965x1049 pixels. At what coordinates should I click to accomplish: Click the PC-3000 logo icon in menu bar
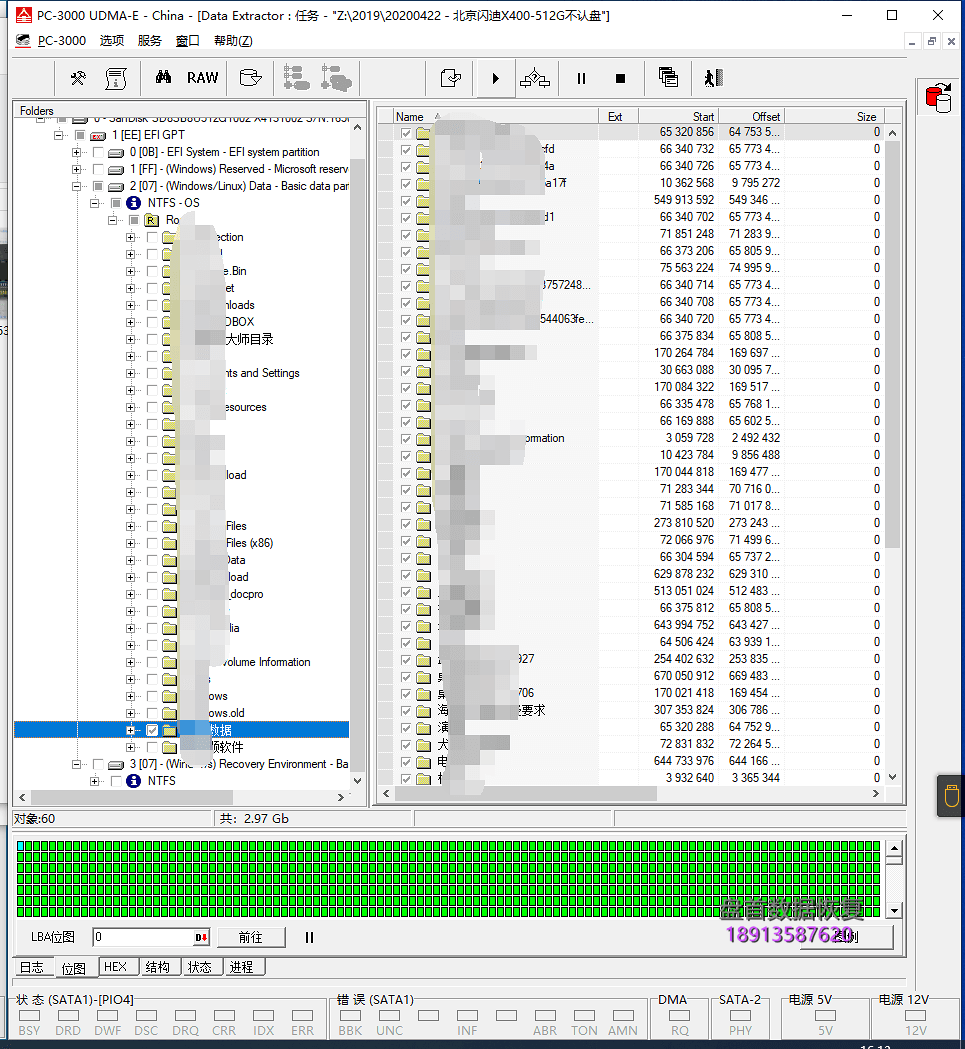click(23, 41)
